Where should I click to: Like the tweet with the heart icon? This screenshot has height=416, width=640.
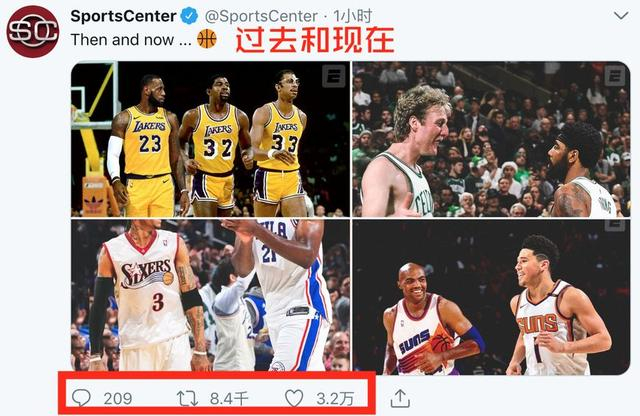point(294,398)
